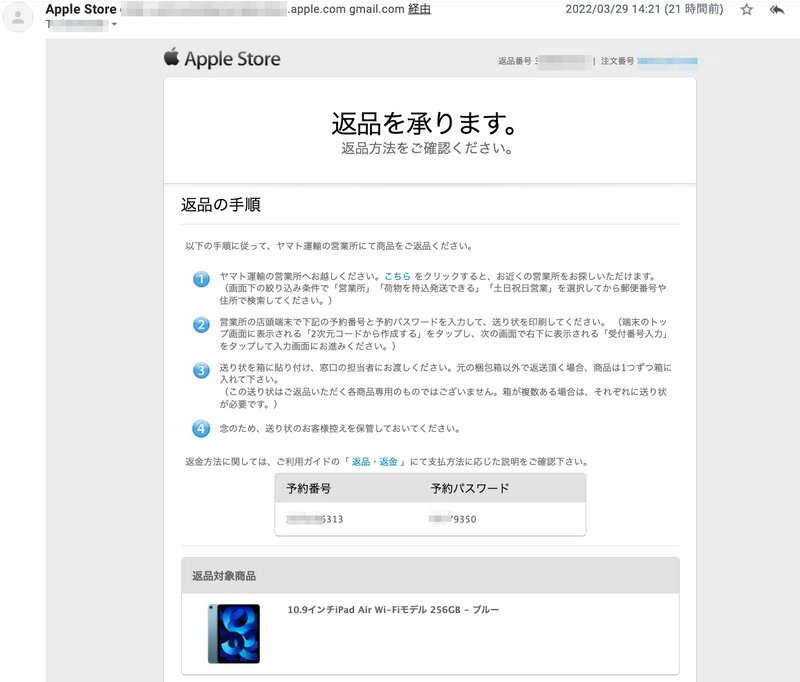Open the 返品・返金 guide link
Image resolution: width=800 pixels, height=682 pixels.
tap(374, 462)
